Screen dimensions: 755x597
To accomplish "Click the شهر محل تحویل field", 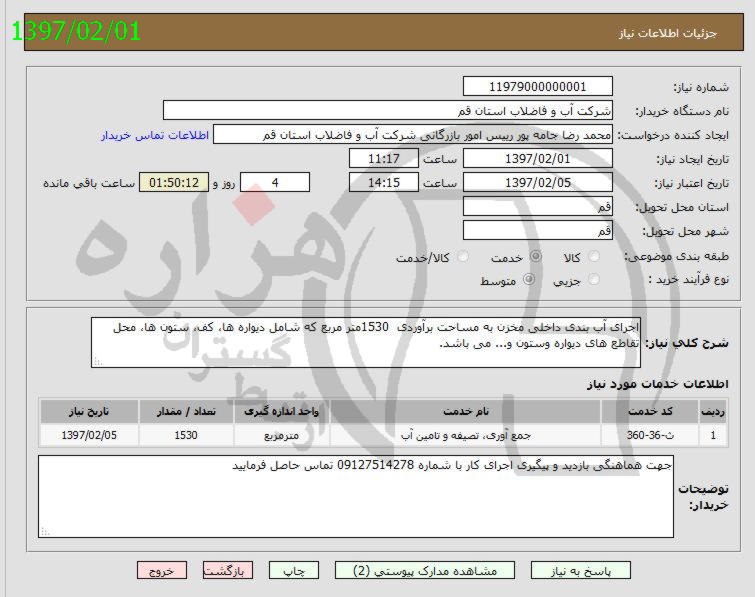I will (x=538, y=231).
